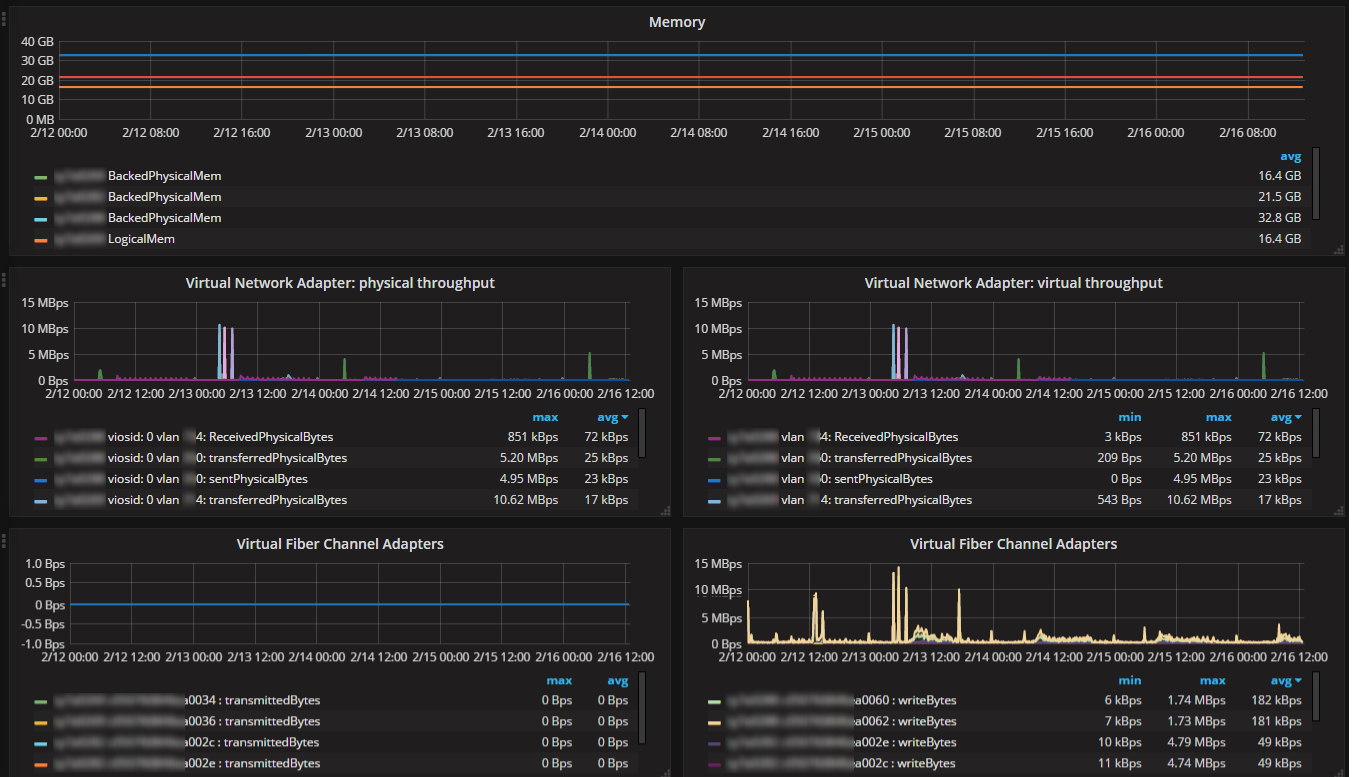1353x777 pixels.
Task: Open 'Virtual Network Adapter: physical throughput' title menu
Action: pos(340,283)
